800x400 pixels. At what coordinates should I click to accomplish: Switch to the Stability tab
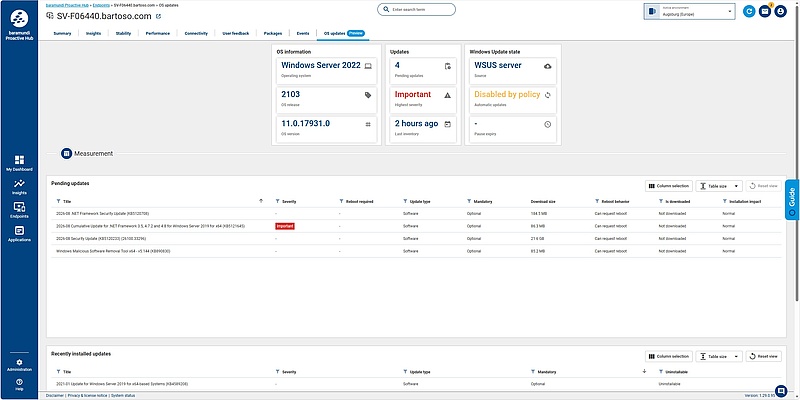pos(123,33)
